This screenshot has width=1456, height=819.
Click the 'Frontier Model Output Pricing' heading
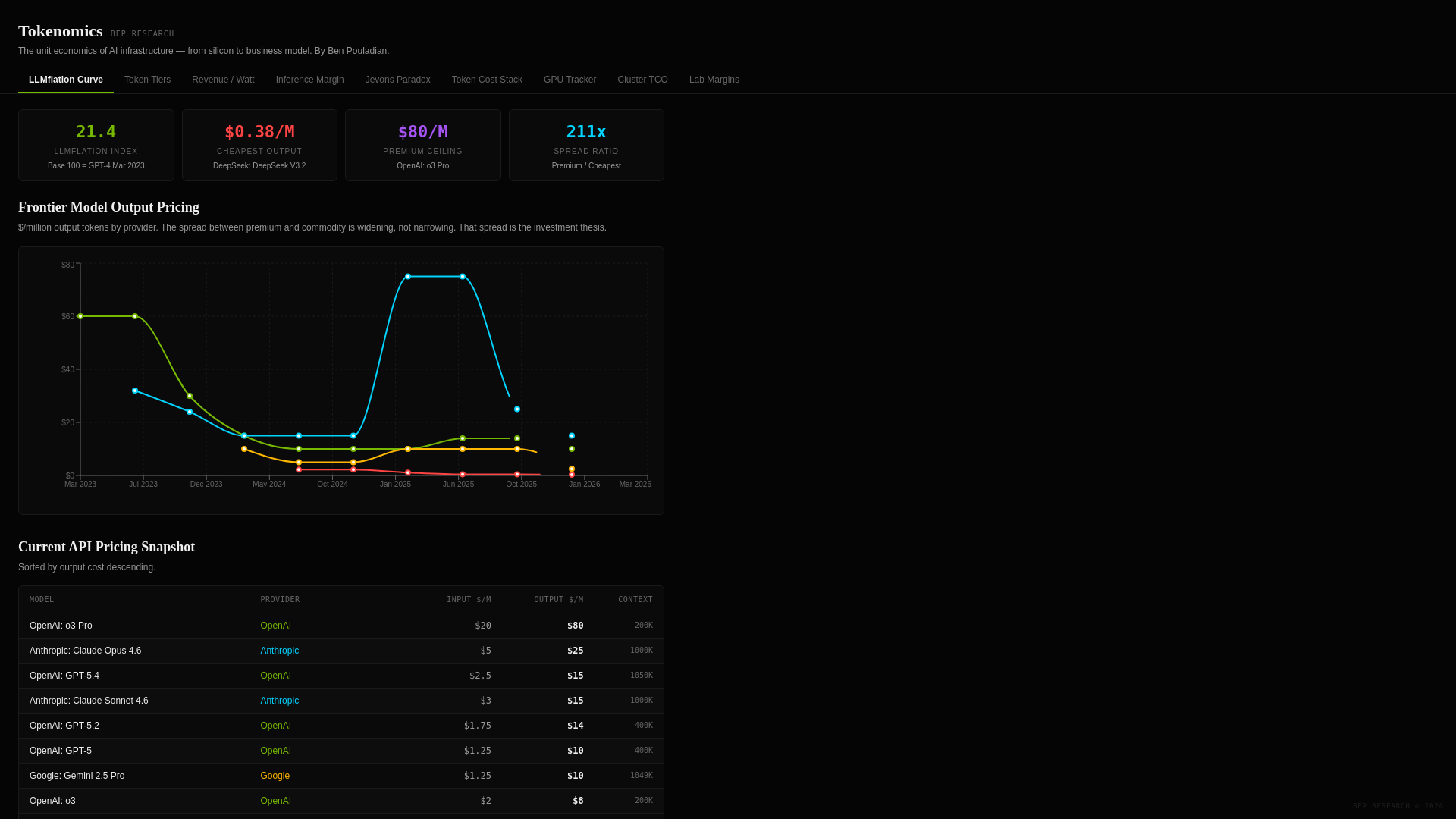click(108, 207)
